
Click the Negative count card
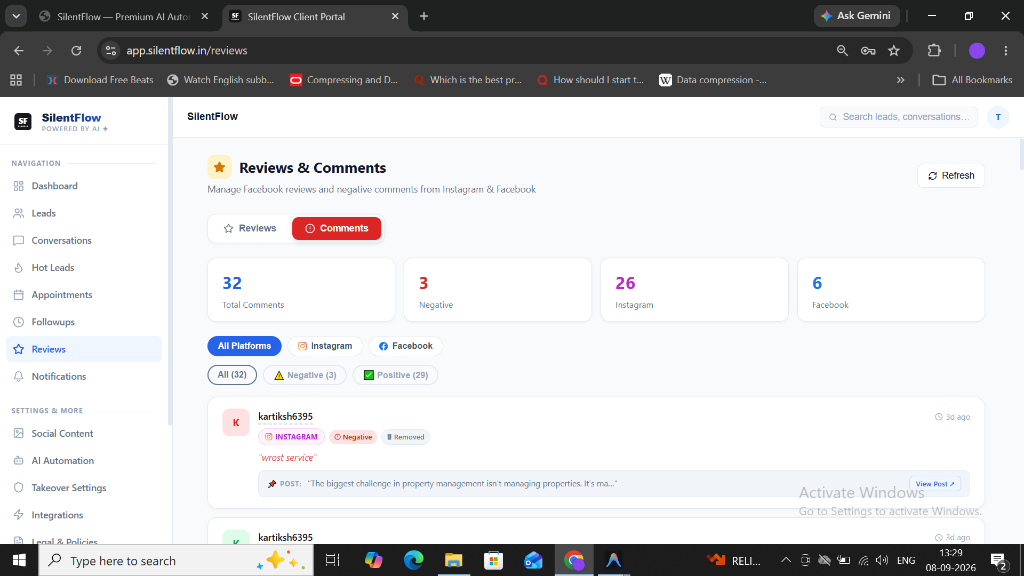[x=498, y=289]
